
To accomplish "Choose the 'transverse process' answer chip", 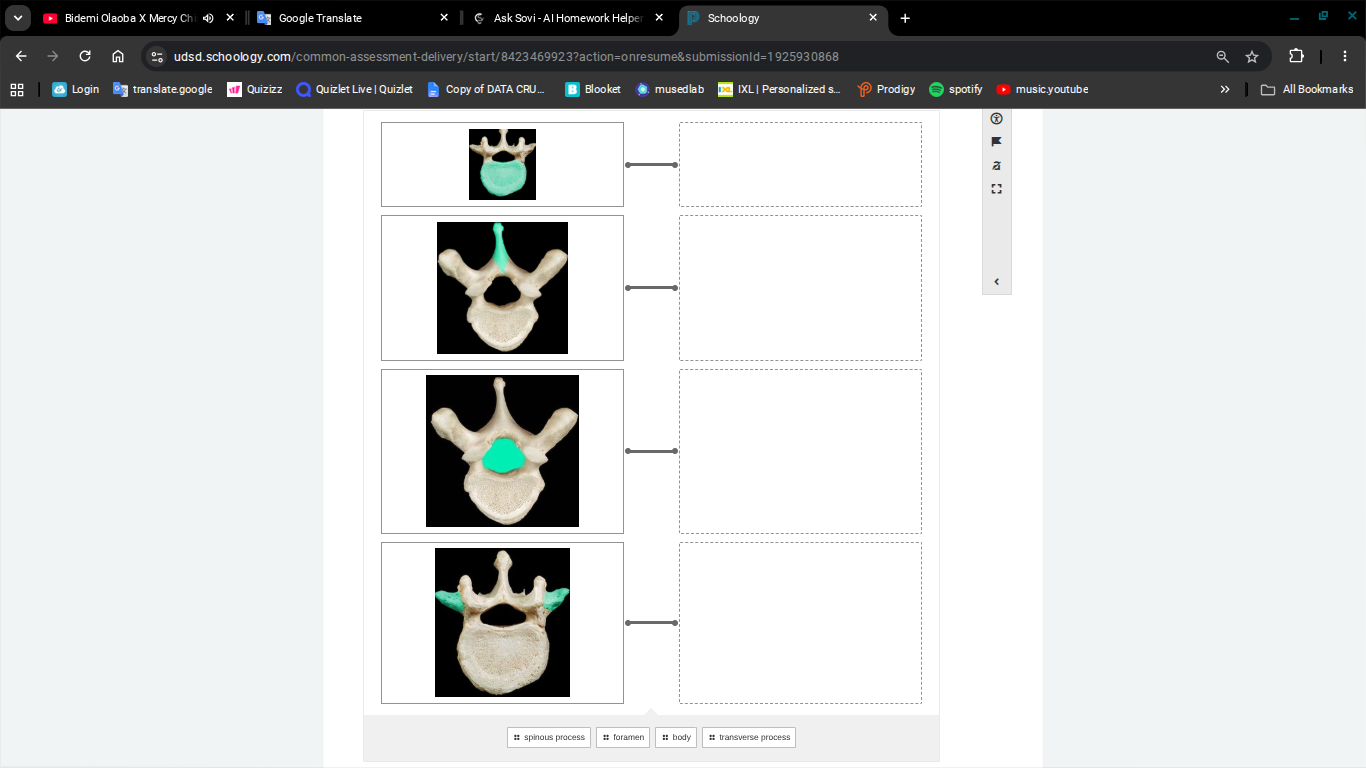I will [749, 737].
